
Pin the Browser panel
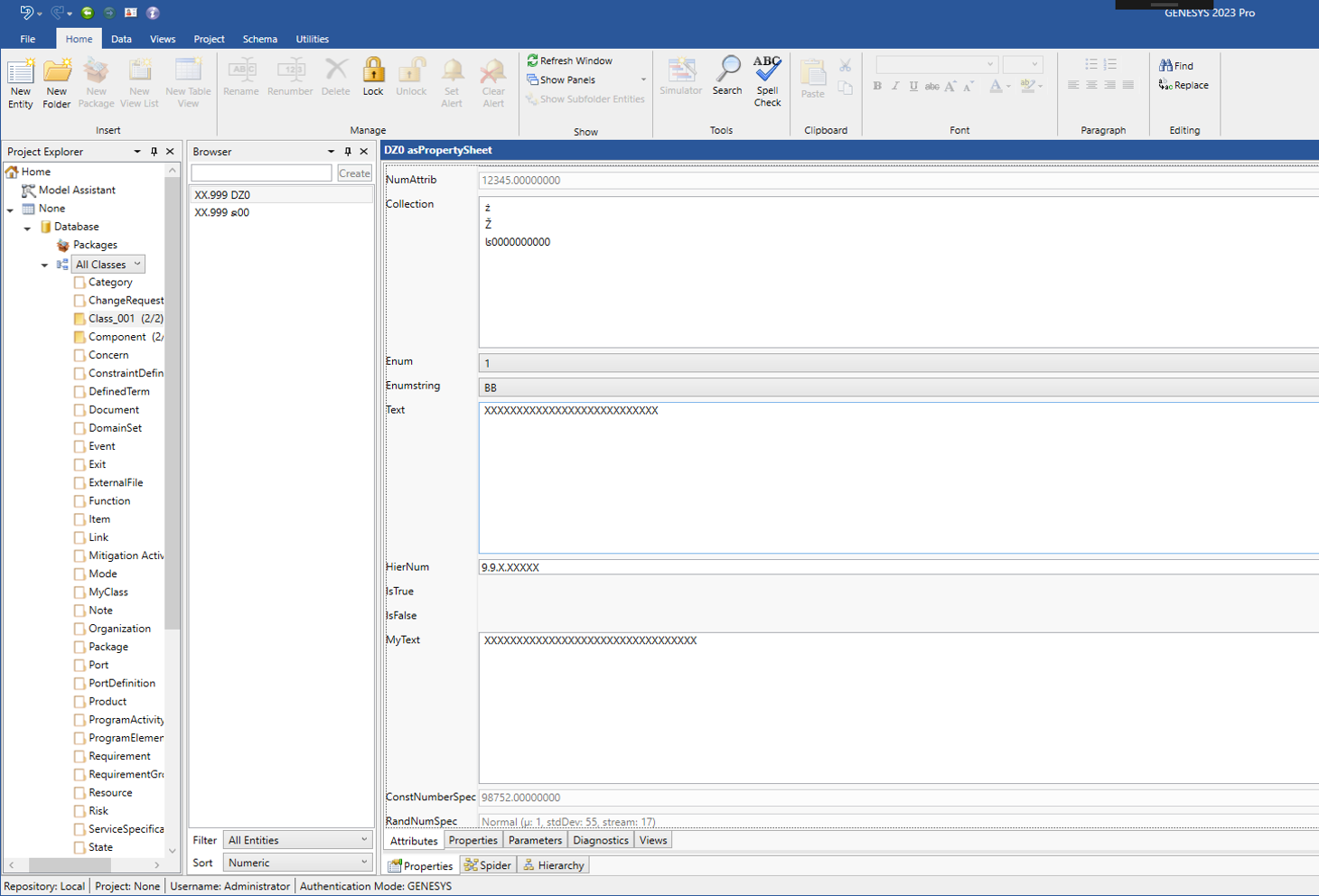[x=348, y=152]
